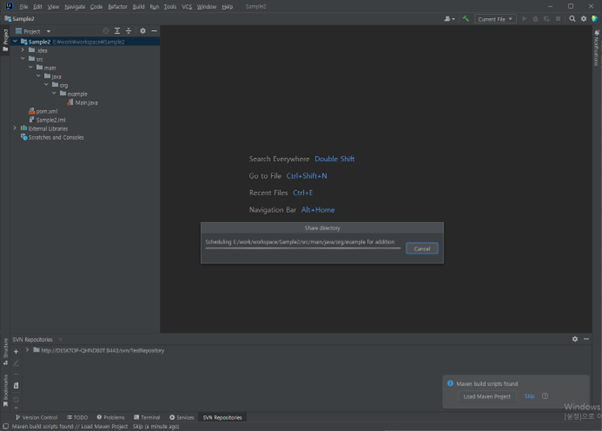Collapse the main folder
This screenshot has height=431, width=602.
(x=30, y=67)
